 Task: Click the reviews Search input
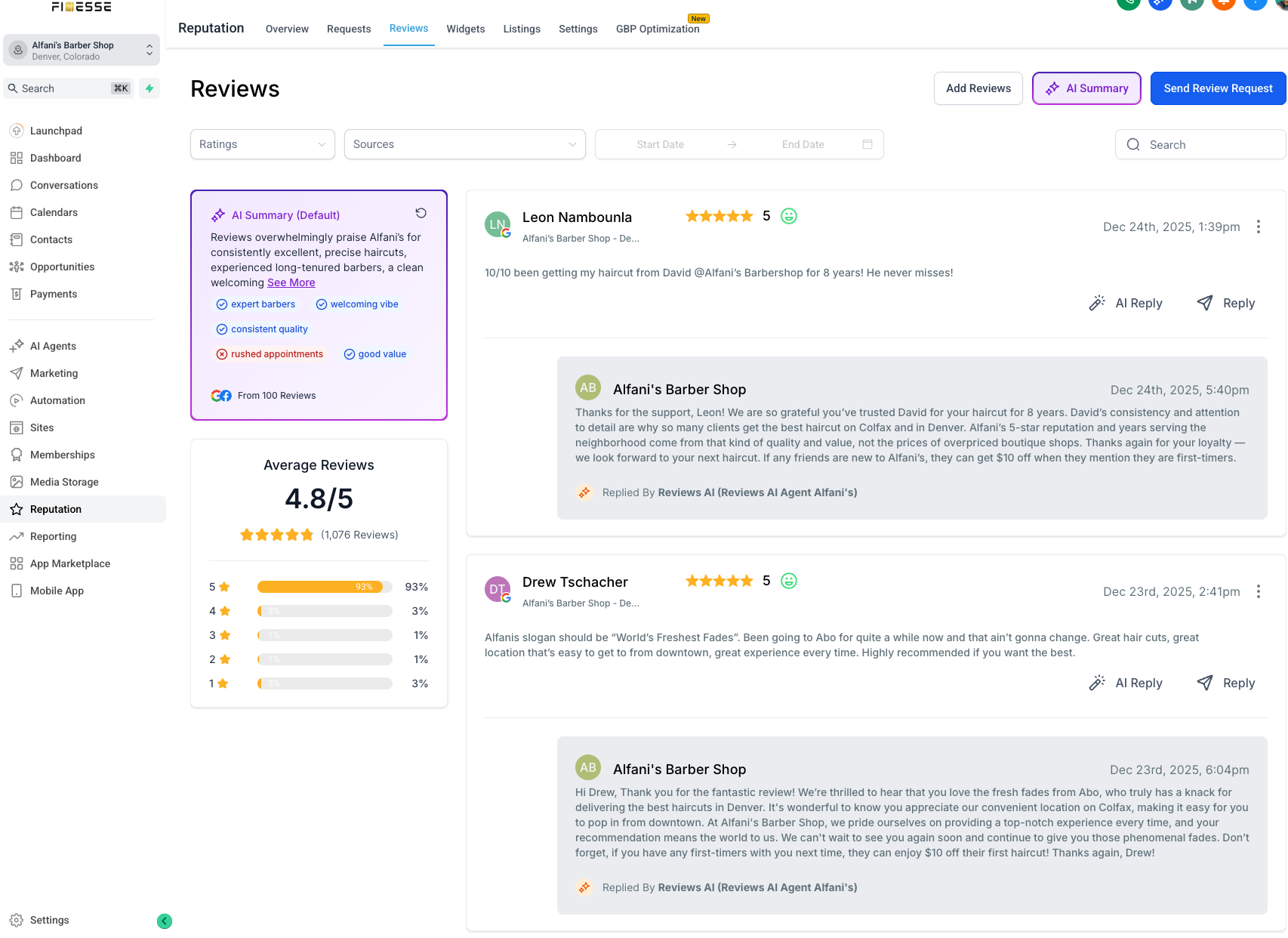pyautogui.click(x=1200, y=144)
